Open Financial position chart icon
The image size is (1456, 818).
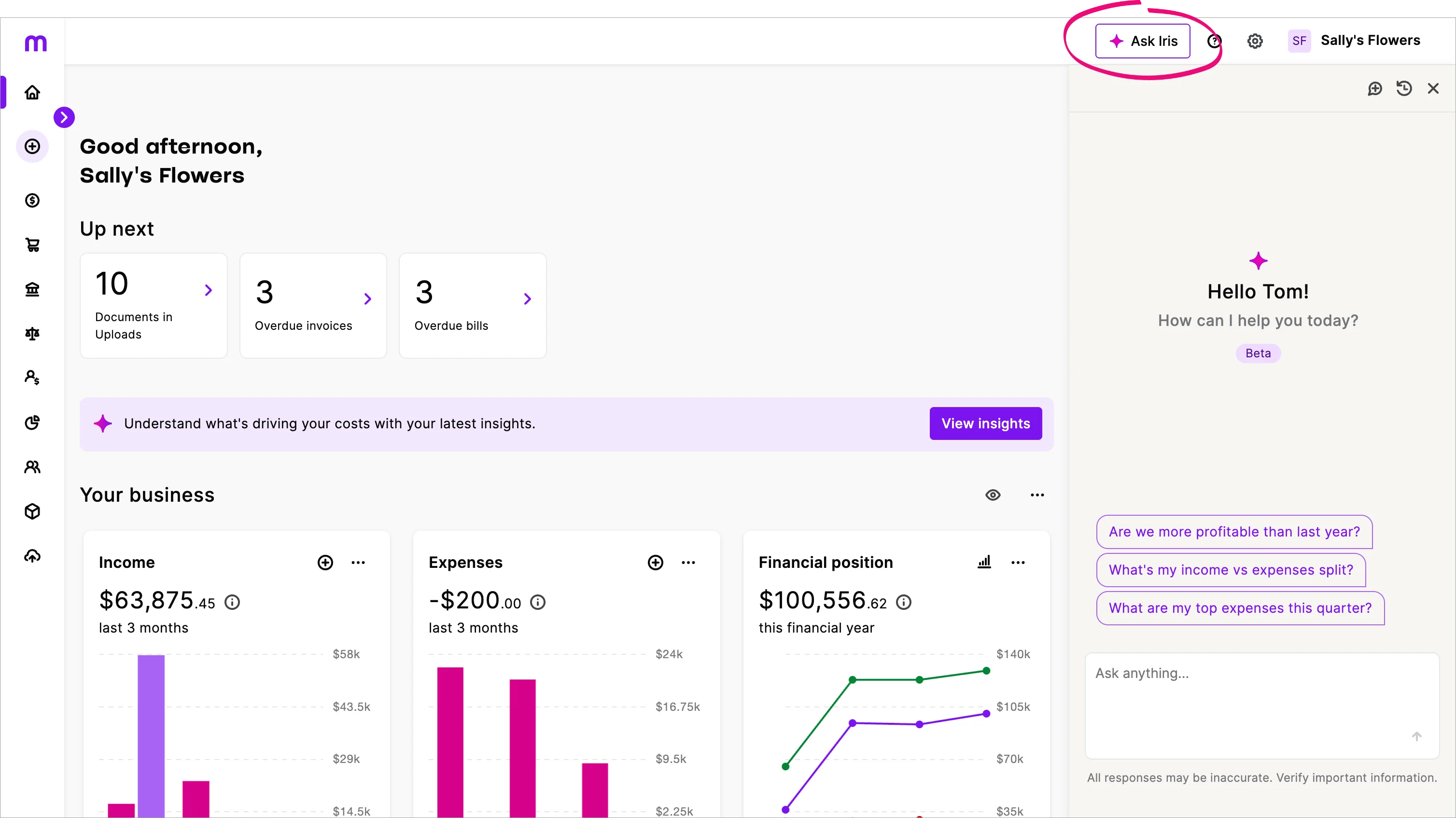[984, 563]
